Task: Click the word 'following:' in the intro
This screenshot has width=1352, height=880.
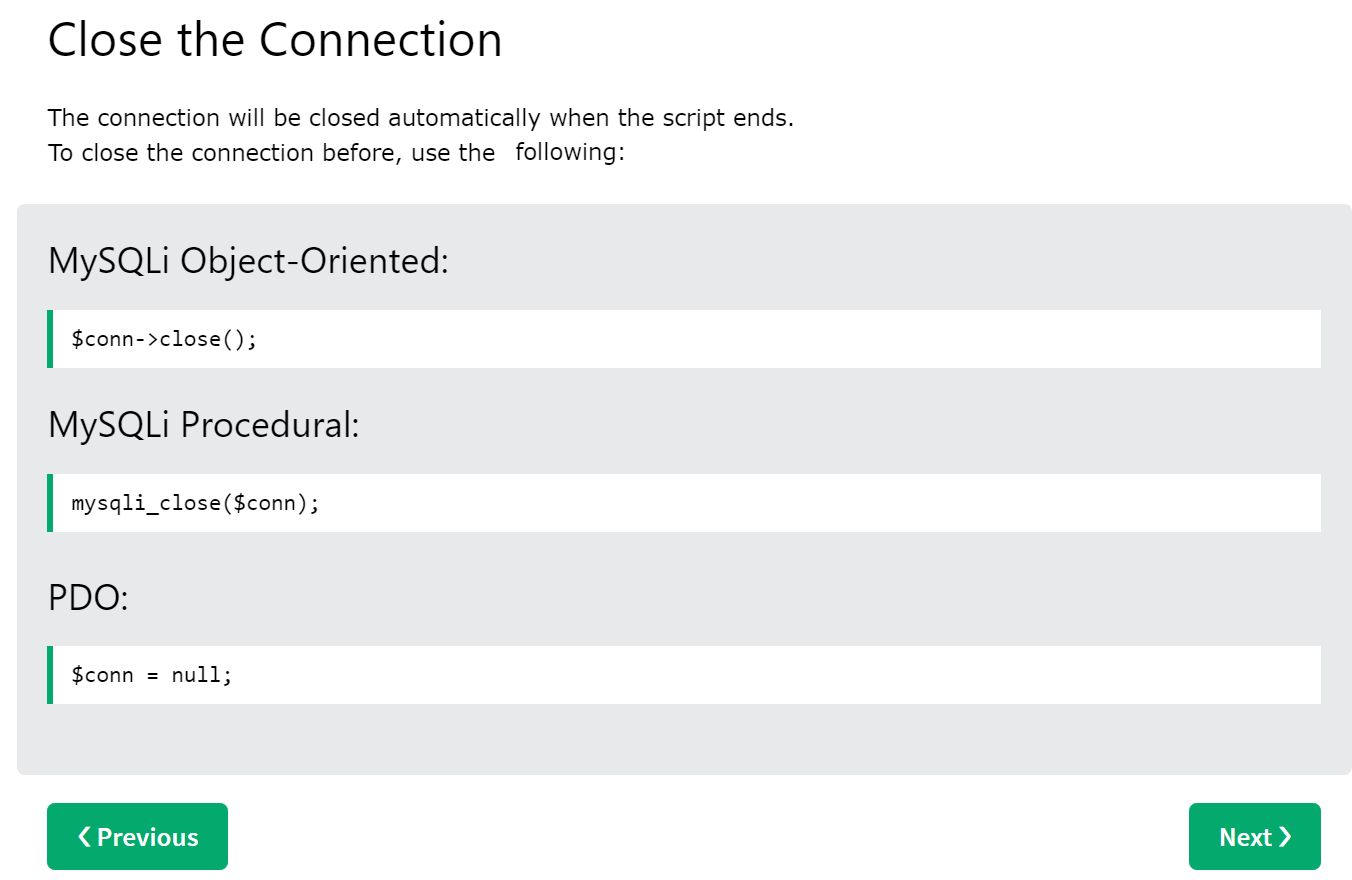Action: [x=570, y=153]
